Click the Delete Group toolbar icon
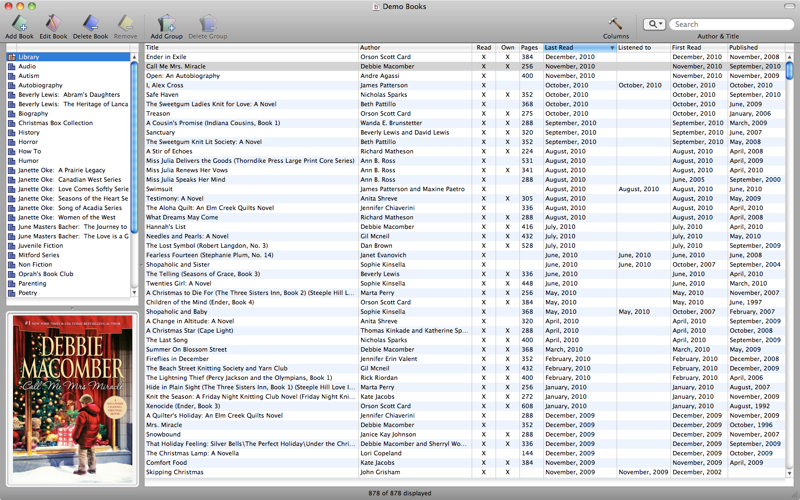 pyautogui.click(x=208, y=23)
